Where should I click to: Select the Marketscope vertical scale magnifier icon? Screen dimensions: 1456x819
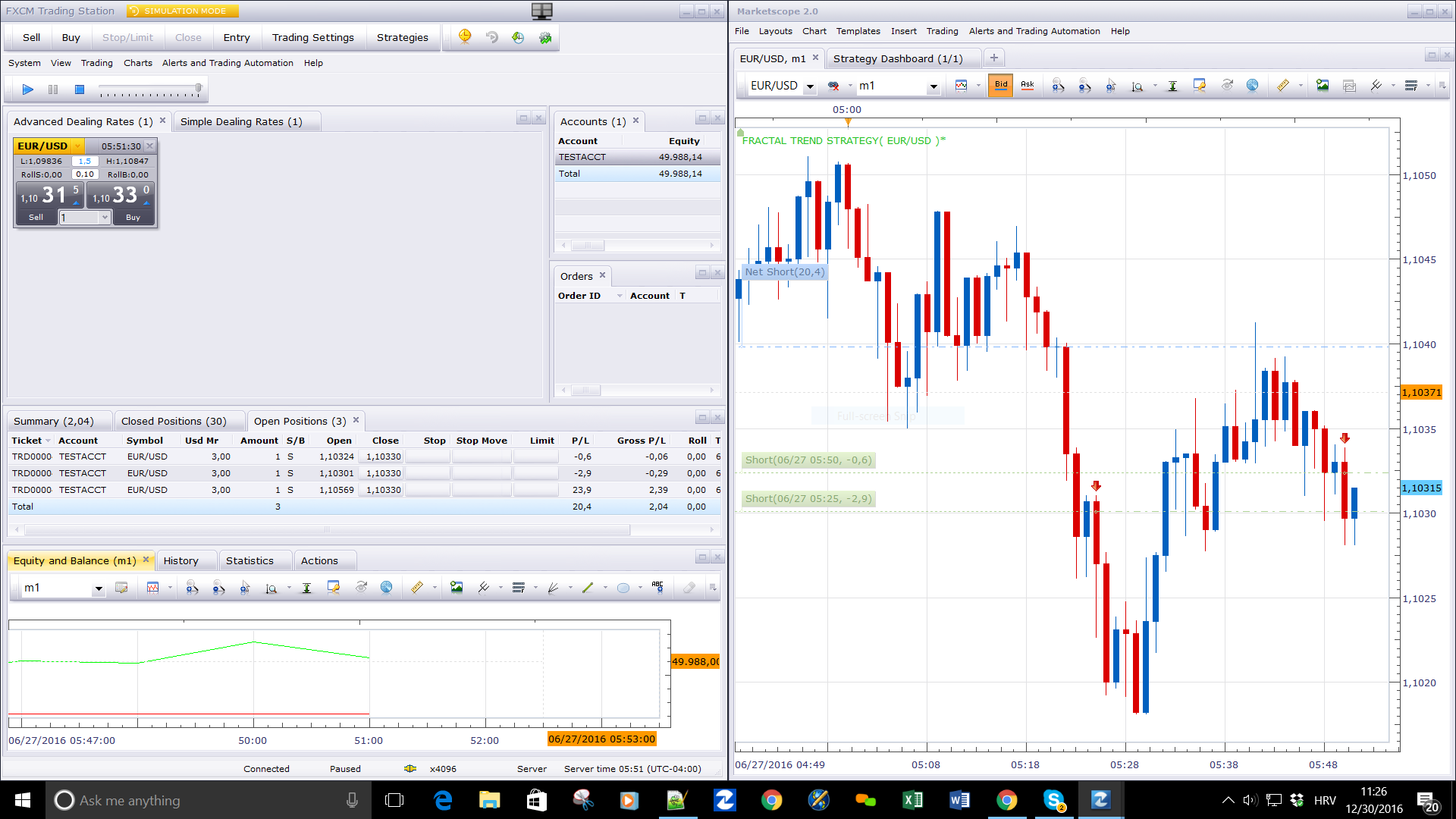click(1137, 86)
